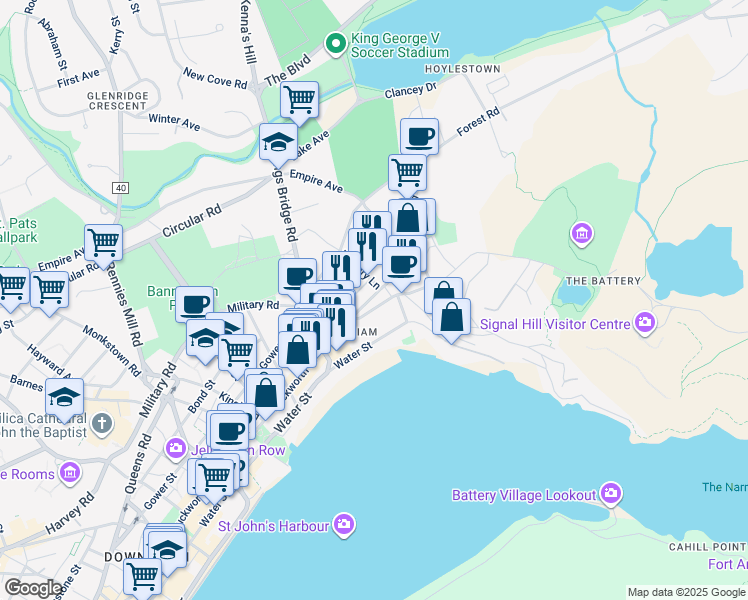Open the Signal Hill Visitor Centre marker
This screenshot has height=600, width=748.
pos(645,323)
